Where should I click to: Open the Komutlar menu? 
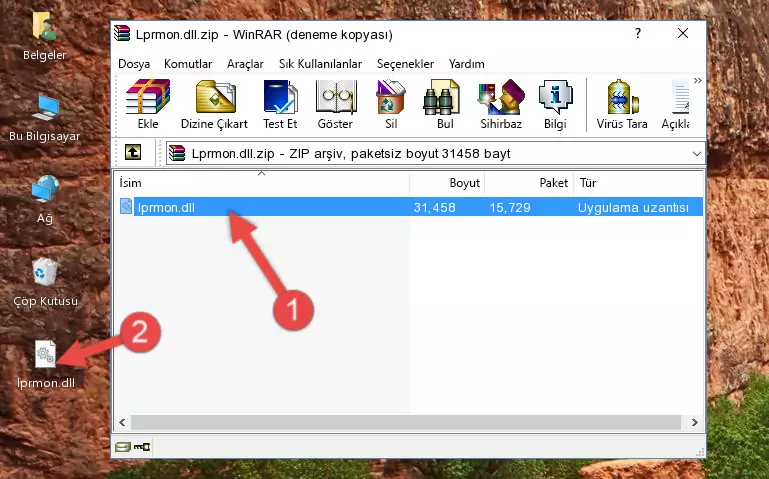point(188,64)
